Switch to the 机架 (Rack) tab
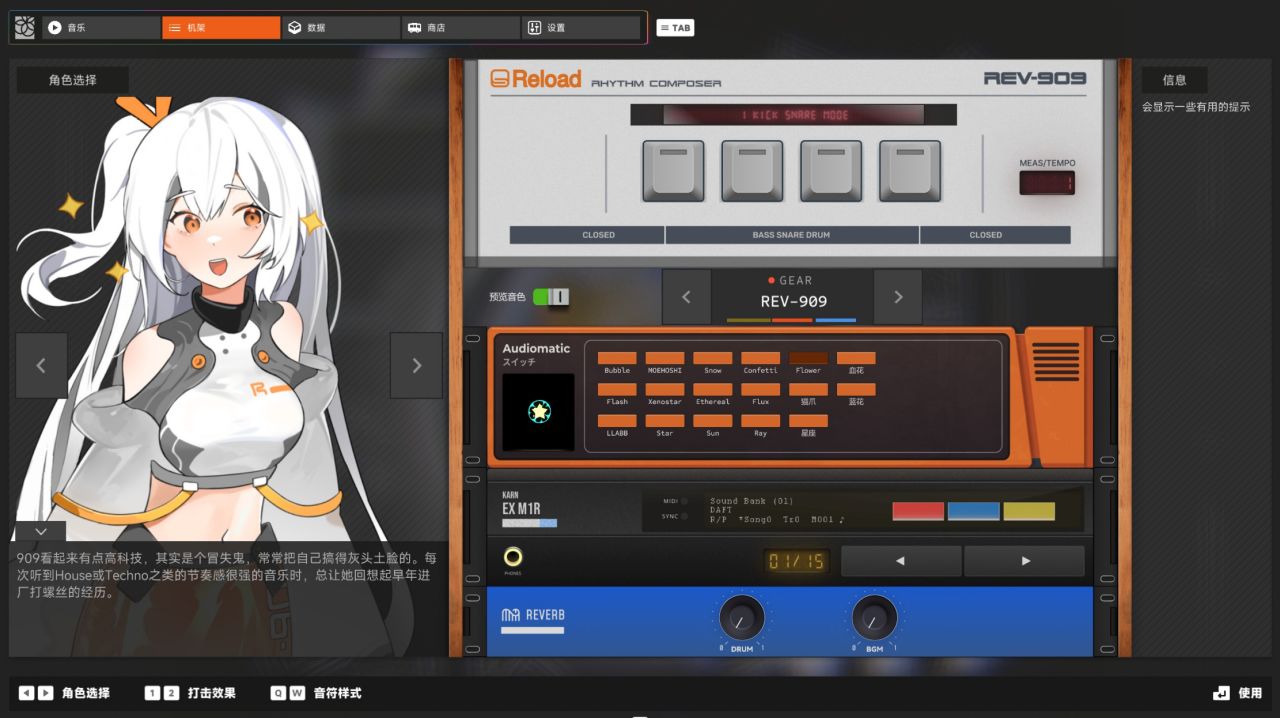The height and width of the screenshot is (718, 1280). click(x=221, y=28)
